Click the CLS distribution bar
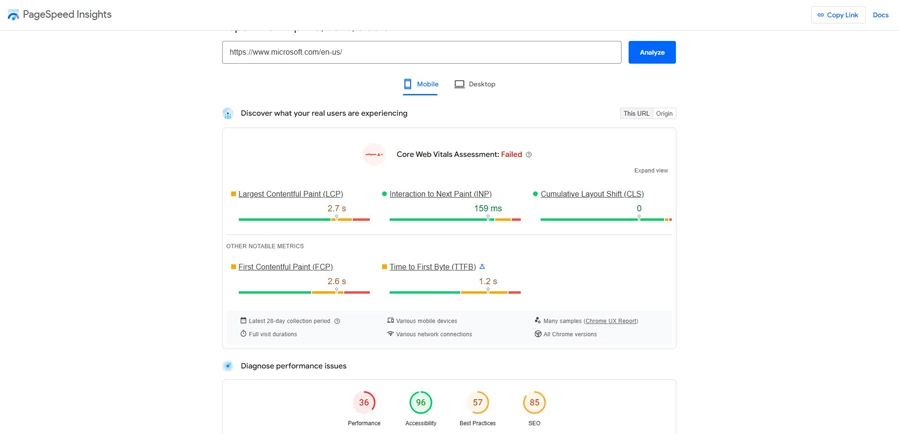 pyautogui.click(x=606, y=219)
